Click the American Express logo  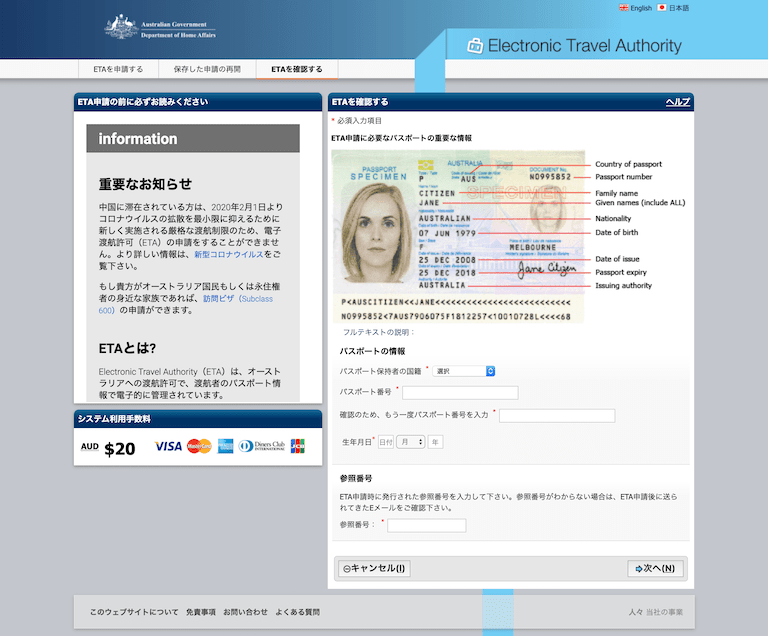coord(226,446)
